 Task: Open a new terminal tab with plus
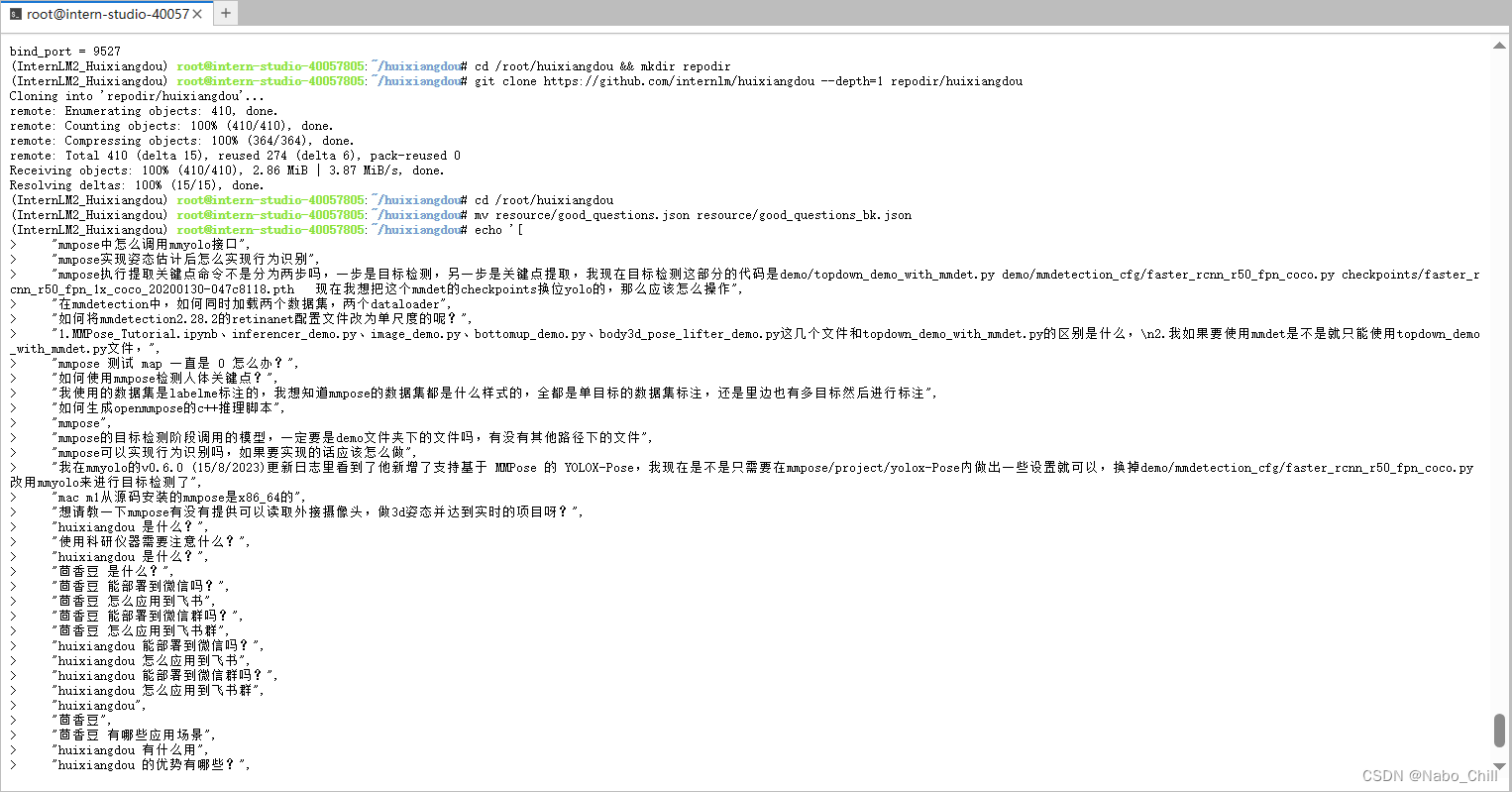pyautogui.click(x=226, y=13)
